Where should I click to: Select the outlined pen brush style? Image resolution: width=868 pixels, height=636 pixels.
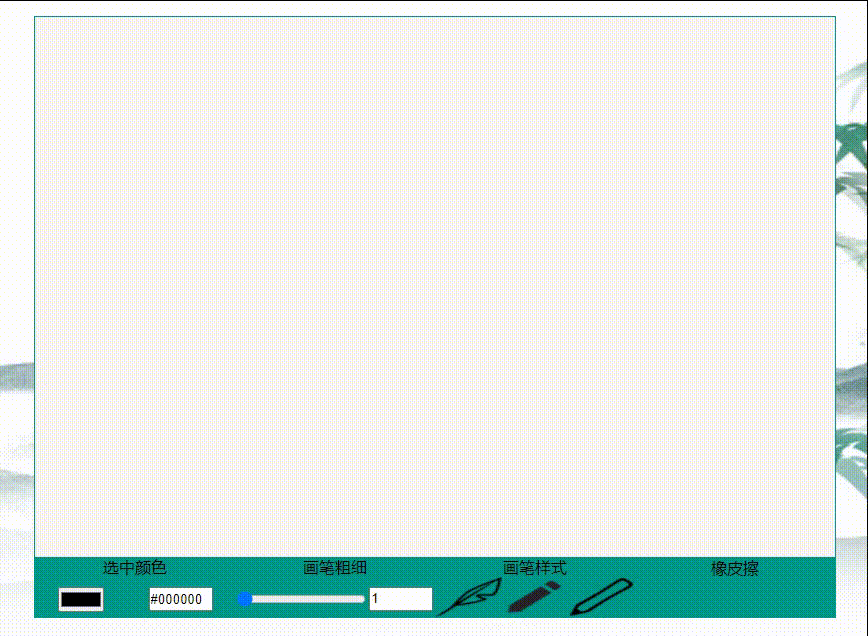coord(602,597)
